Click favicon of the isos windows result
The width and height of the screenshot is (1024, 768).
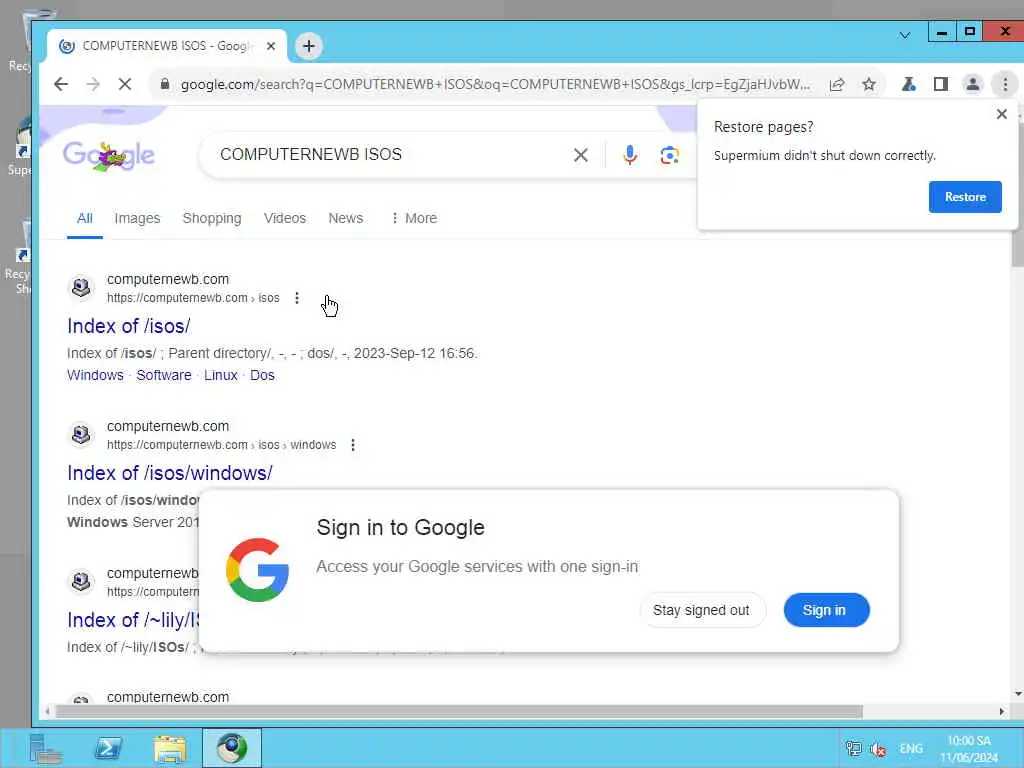pyautogui.click(x=81, y=434)
